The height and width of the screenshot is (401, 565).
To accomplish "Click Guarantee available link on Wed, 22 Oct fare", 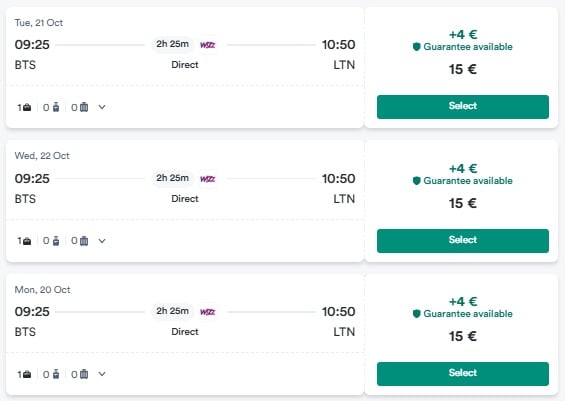I will point(468,181).
